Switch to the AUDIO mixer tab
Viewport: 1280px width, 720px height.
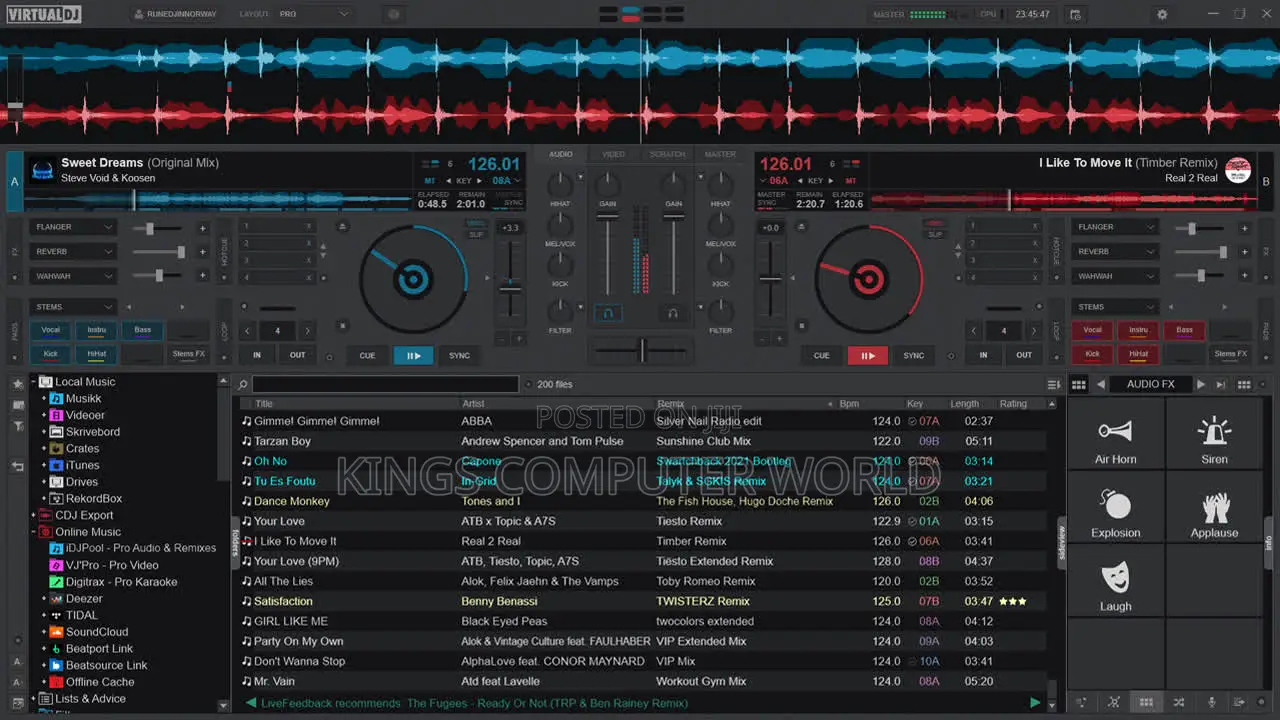tap(561, 154)
